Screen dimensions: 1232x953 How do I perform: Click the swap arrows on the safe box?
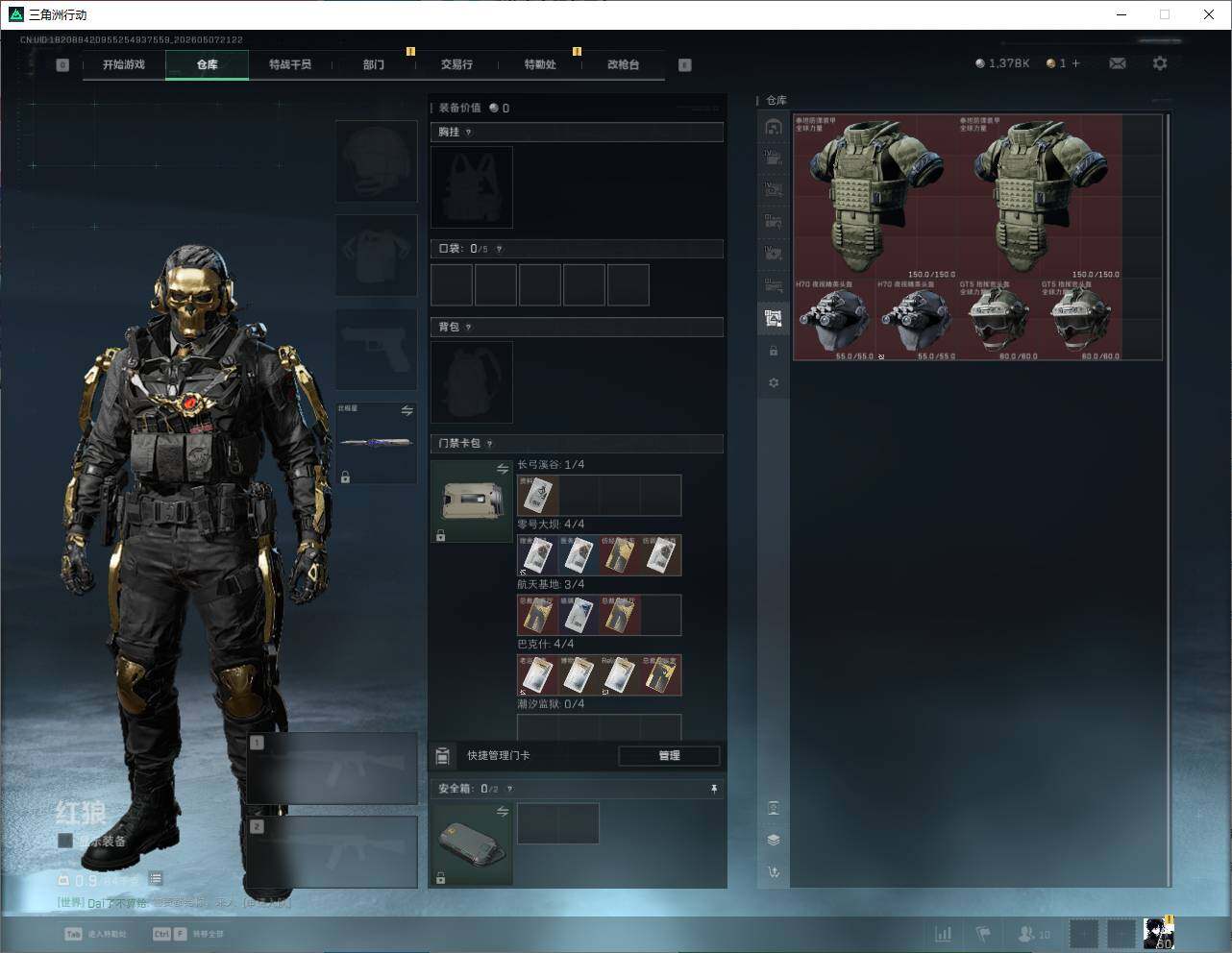[x=503, y=812]
